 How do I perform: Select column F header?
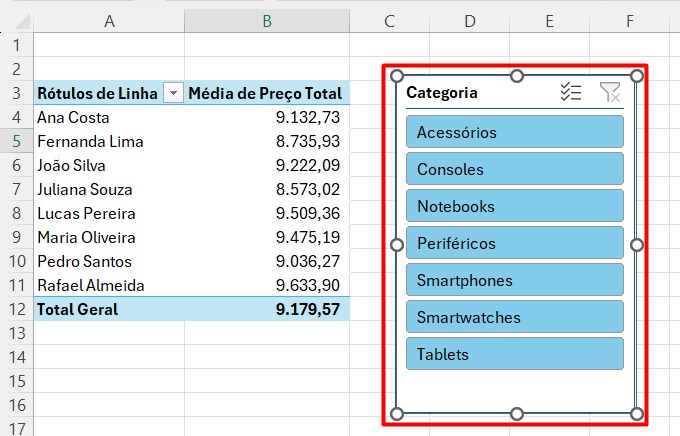coord(630,21)
